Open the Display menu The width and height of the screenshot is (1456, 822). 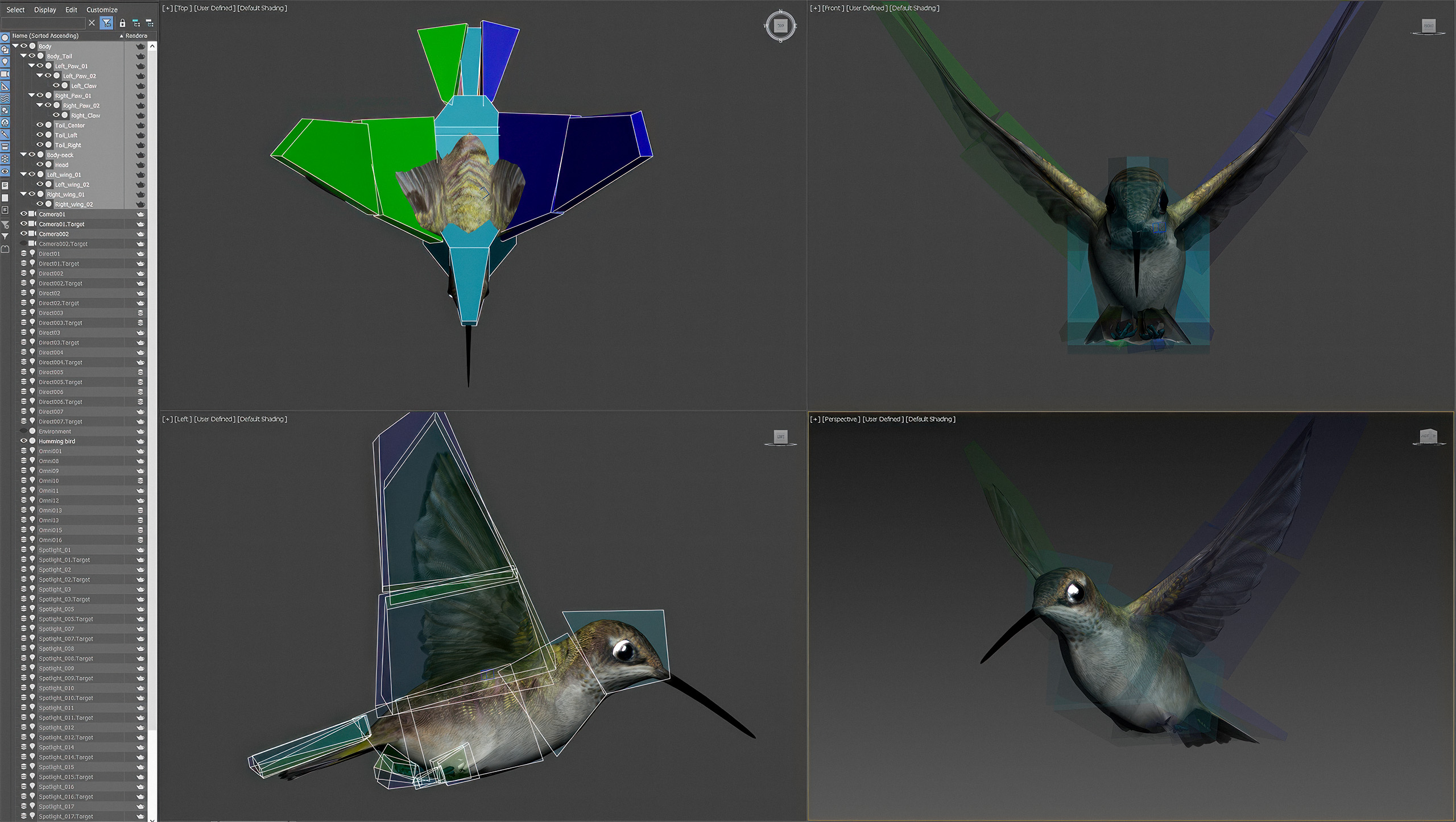click(x=45, y=10)
